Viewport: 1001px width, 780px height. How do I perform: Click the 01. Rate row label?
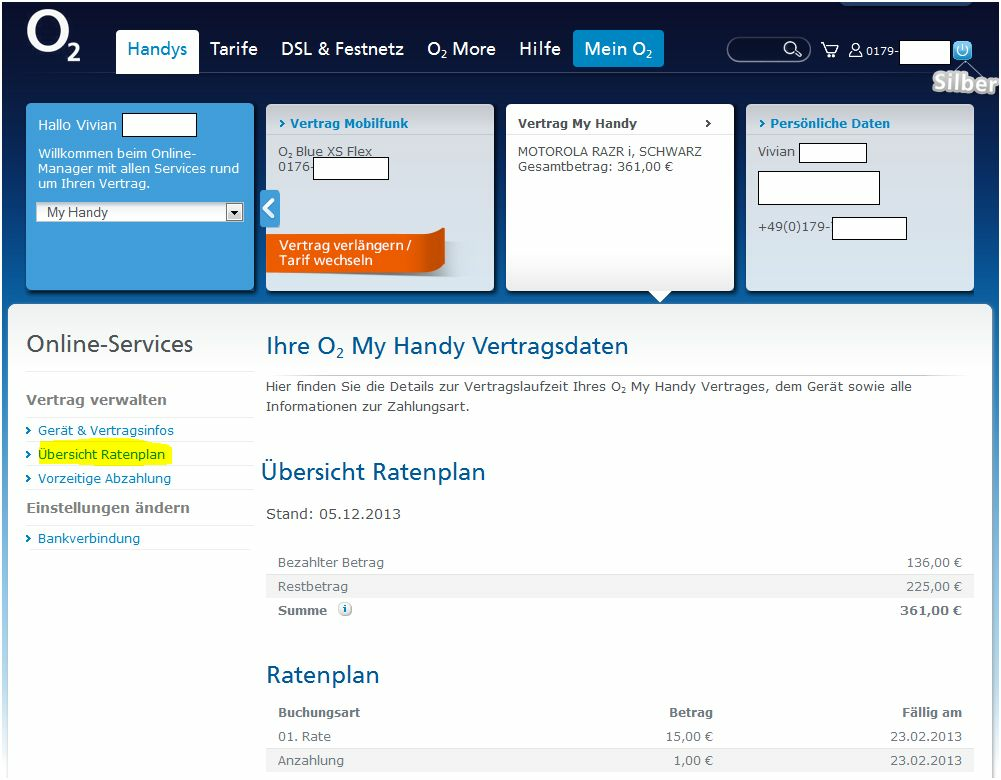pyautogui.click(x=304, y=736)
